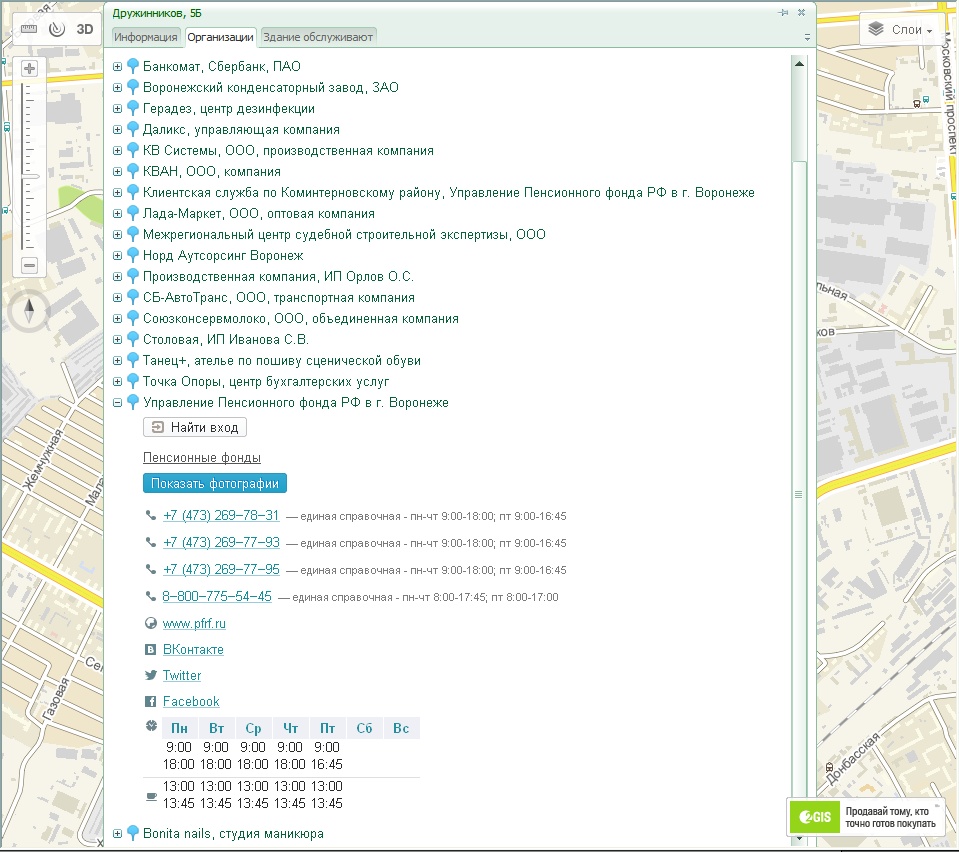Click map pin icon for Лада-Маркет
Viewport: 959px width, 852px height.
(133, 214)
